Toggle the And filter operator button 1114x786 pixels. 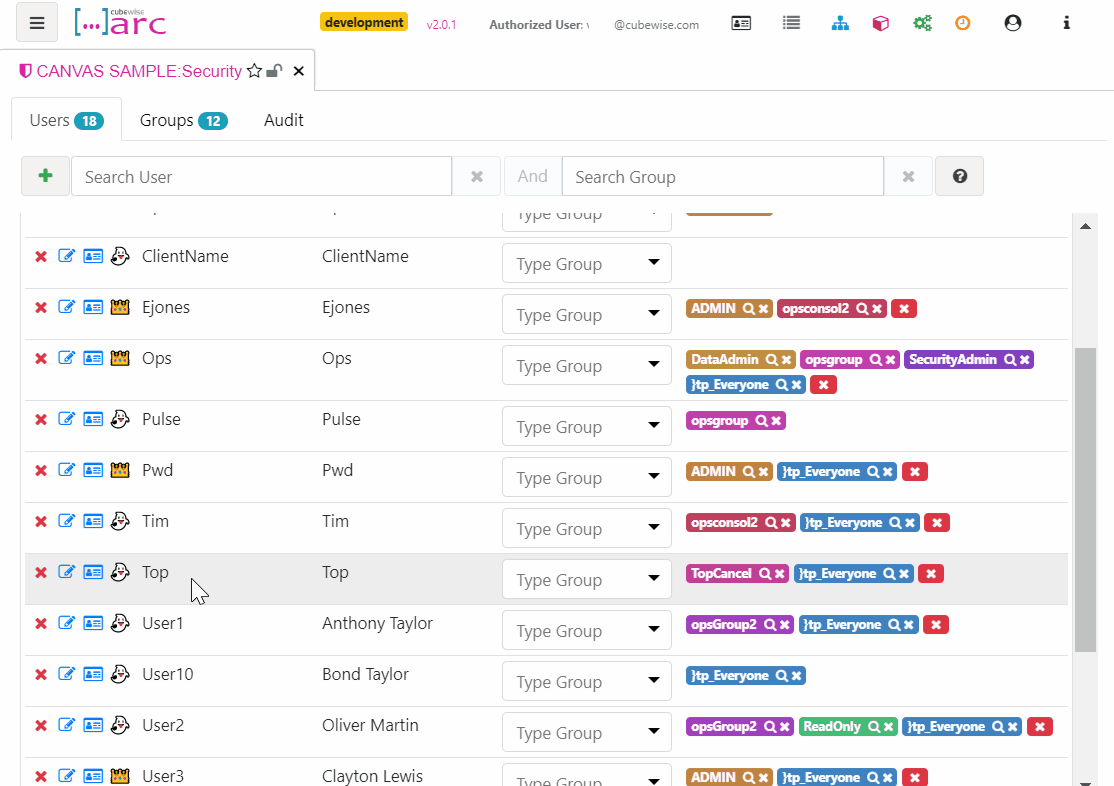point(532,176)
